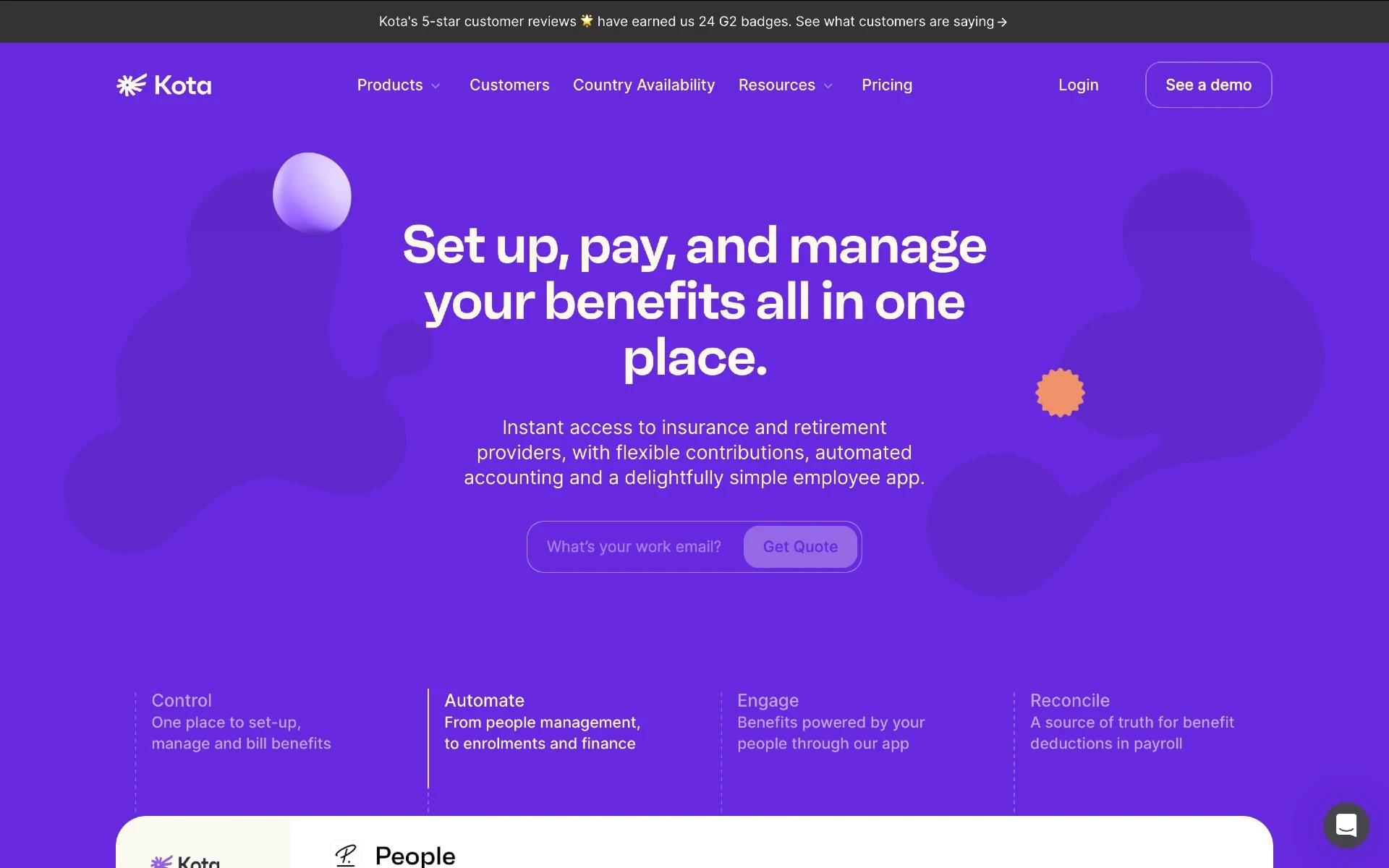1389x868 pixels.
Task: Click the See a demo button
Action: click(1208, 84)
